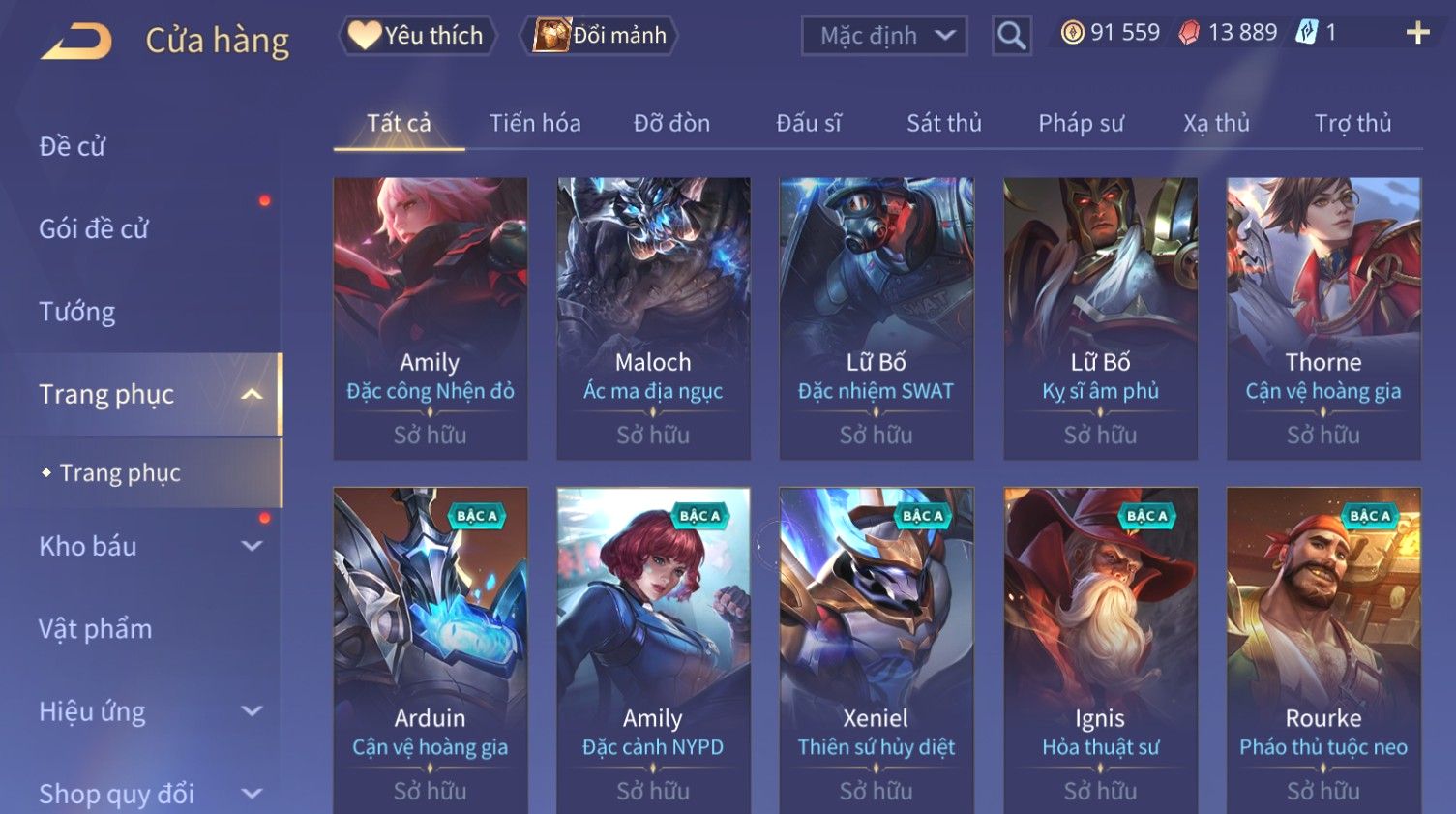This screenshot has width=1456, height=814.
Task: Open Ignis Hỏa thuật sư skin card
Action: pos(1100,650)
